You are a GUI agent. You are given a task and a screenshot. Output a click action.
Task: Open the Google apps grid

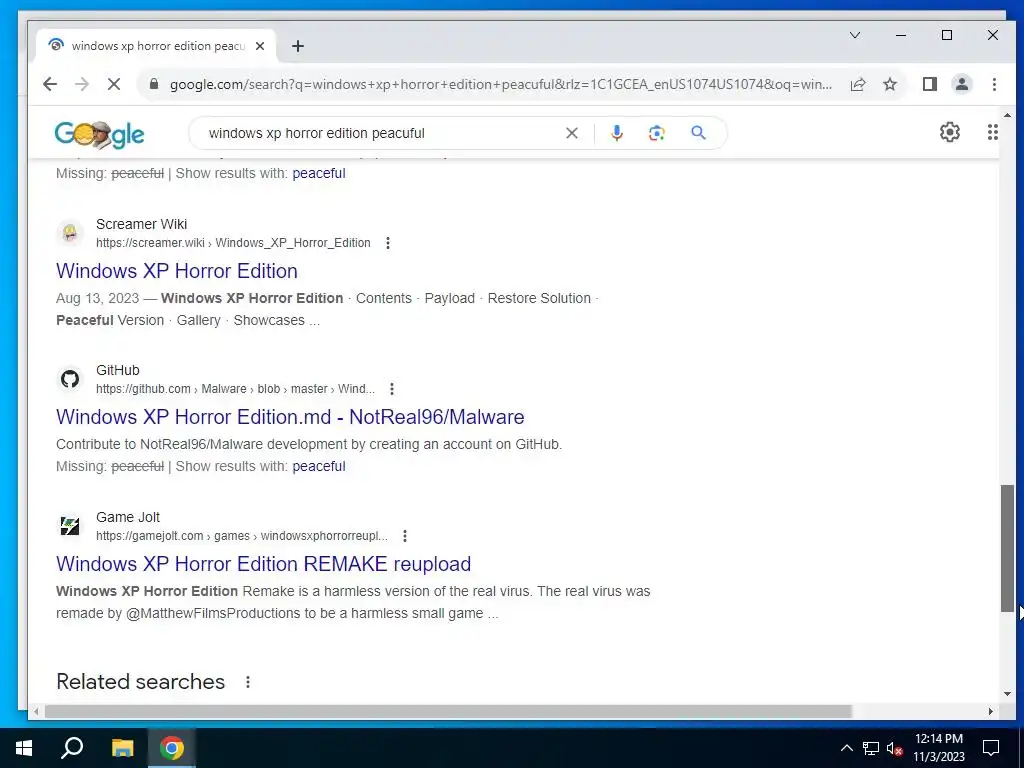point(993,132)
